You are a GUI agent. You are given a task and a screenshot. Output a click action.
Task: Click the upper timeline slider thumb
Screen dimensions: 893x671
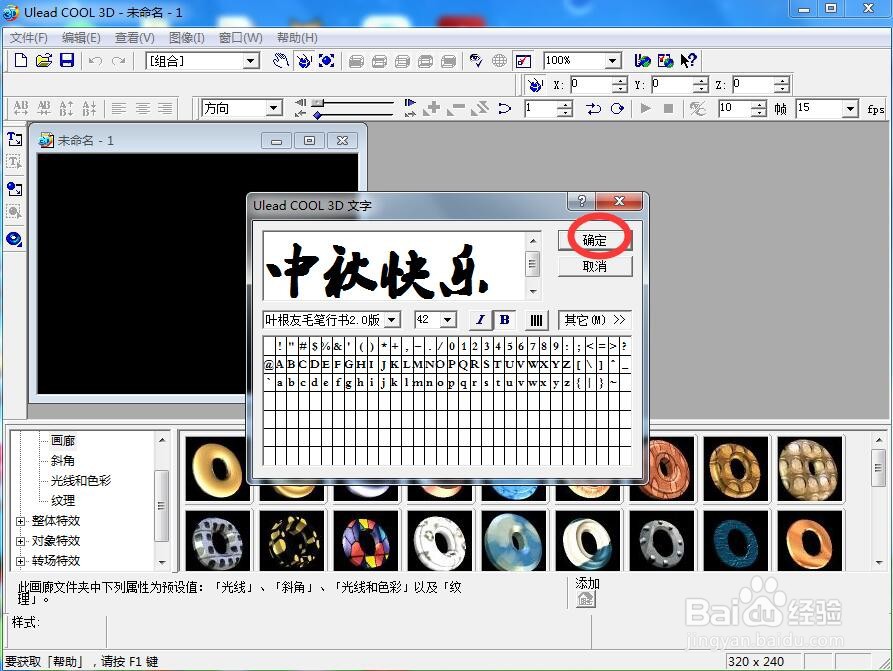point(318,103)
